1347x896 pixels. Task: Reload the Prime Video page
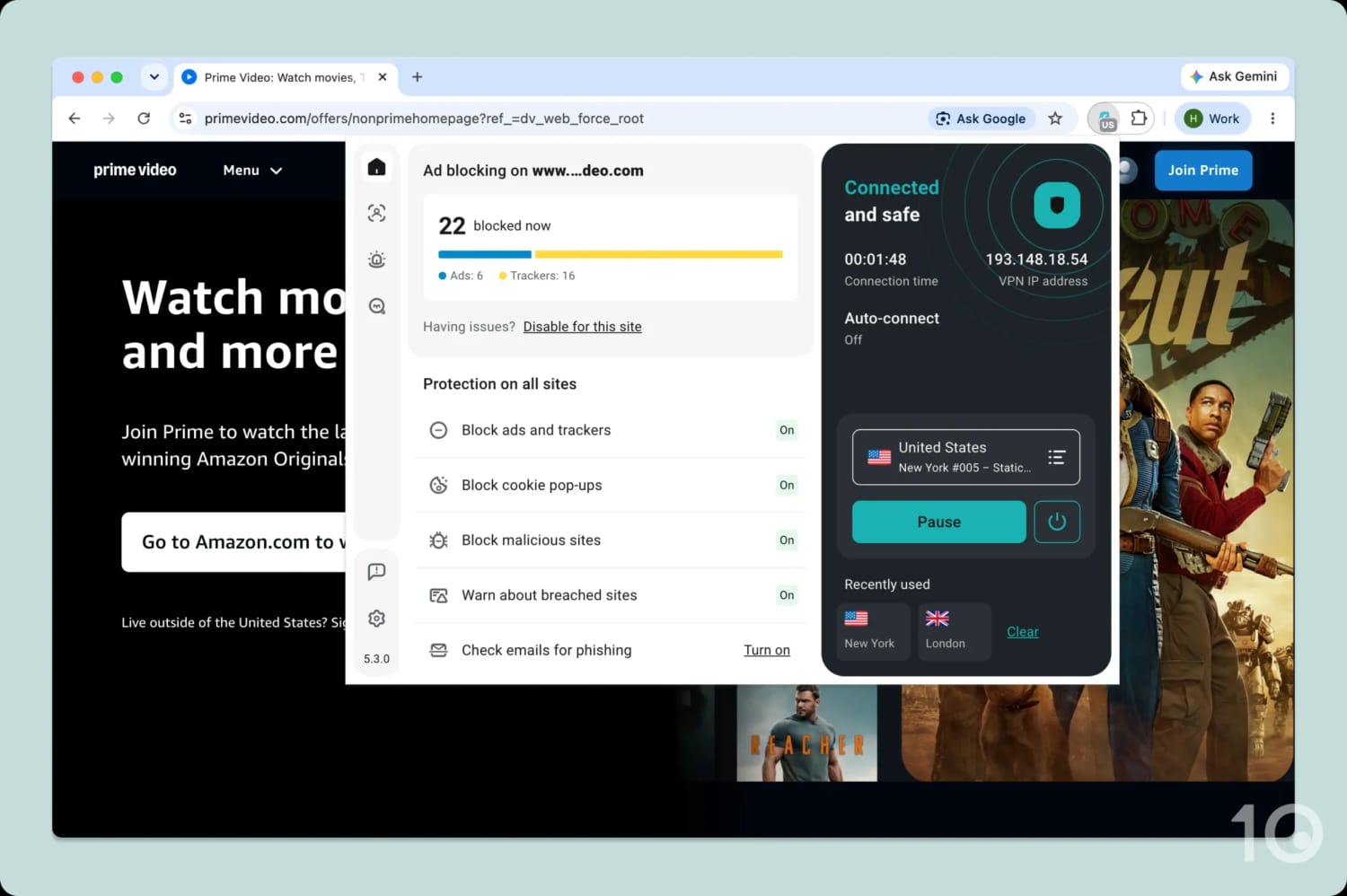pos(144,119)
